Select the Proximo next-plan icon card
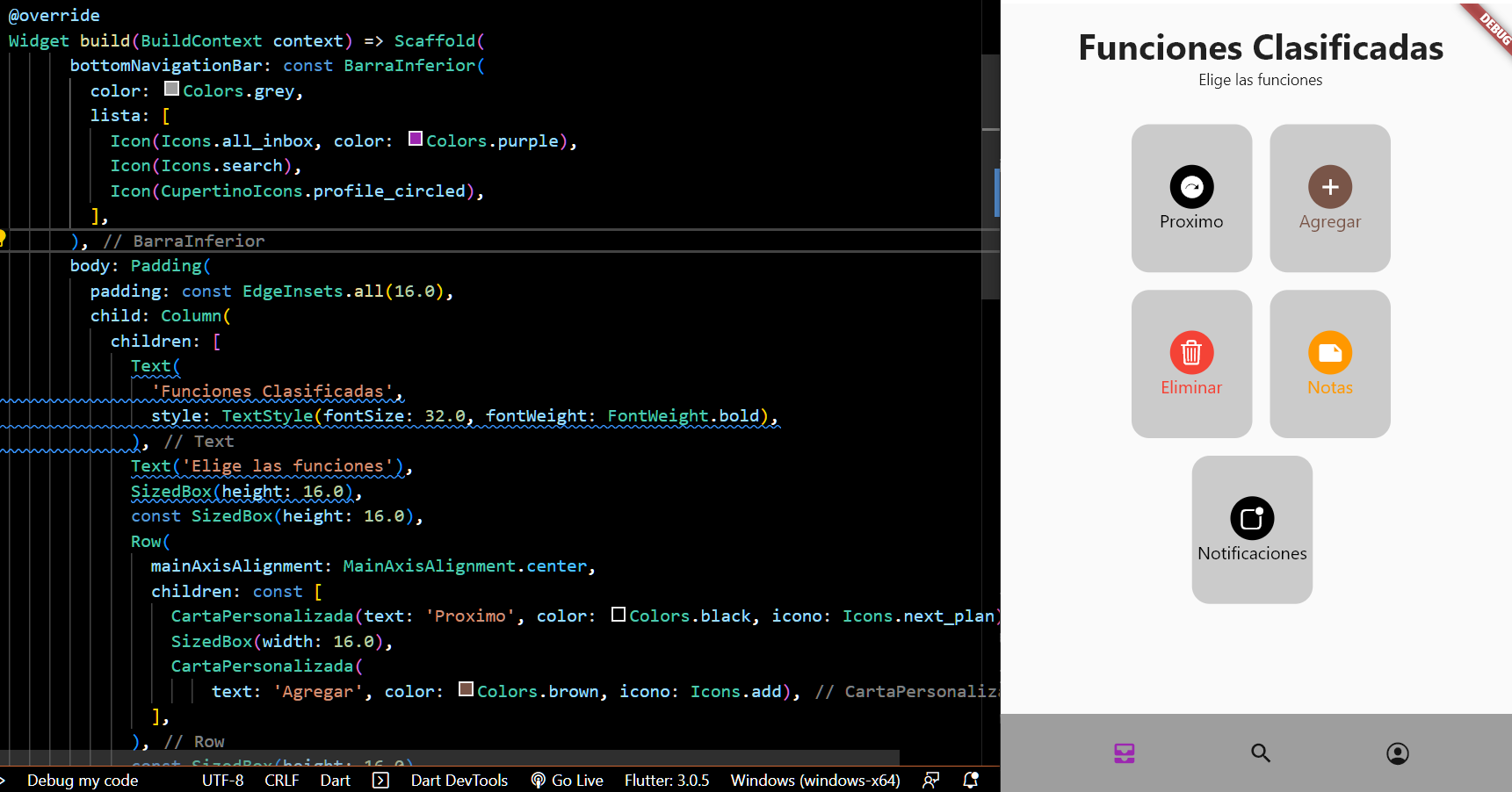The image size is (1512, 792). (1191, 187)
